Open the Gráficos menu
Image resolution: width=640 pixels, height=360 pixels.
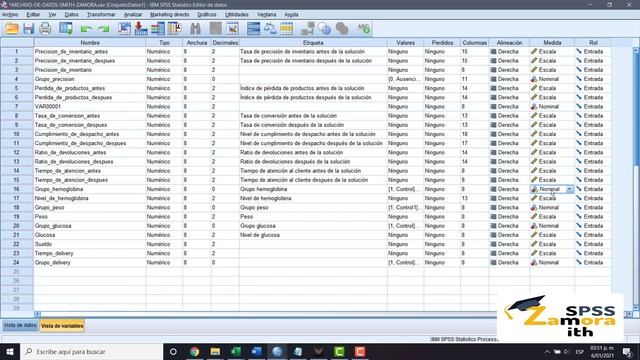[x=207, y=15]
